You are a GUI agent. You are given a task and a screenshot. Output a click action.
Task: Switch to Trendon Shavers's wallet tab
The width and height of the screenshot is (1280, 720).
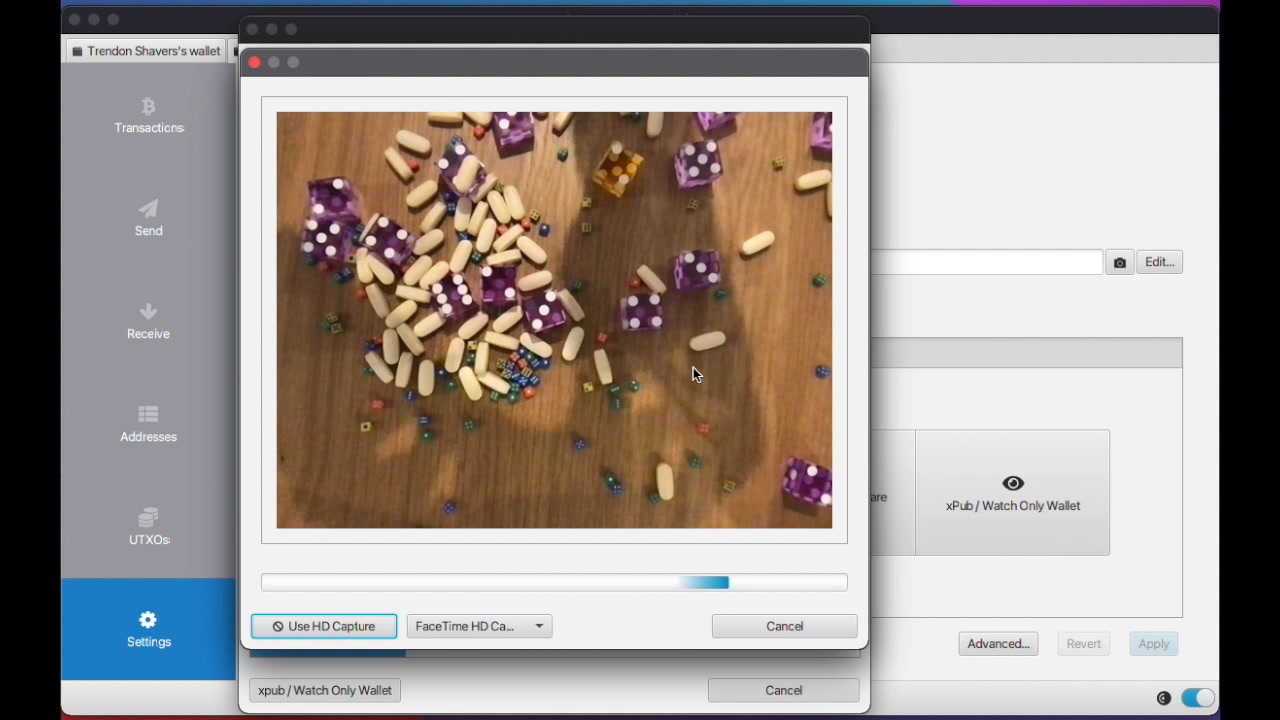point(146,51)
